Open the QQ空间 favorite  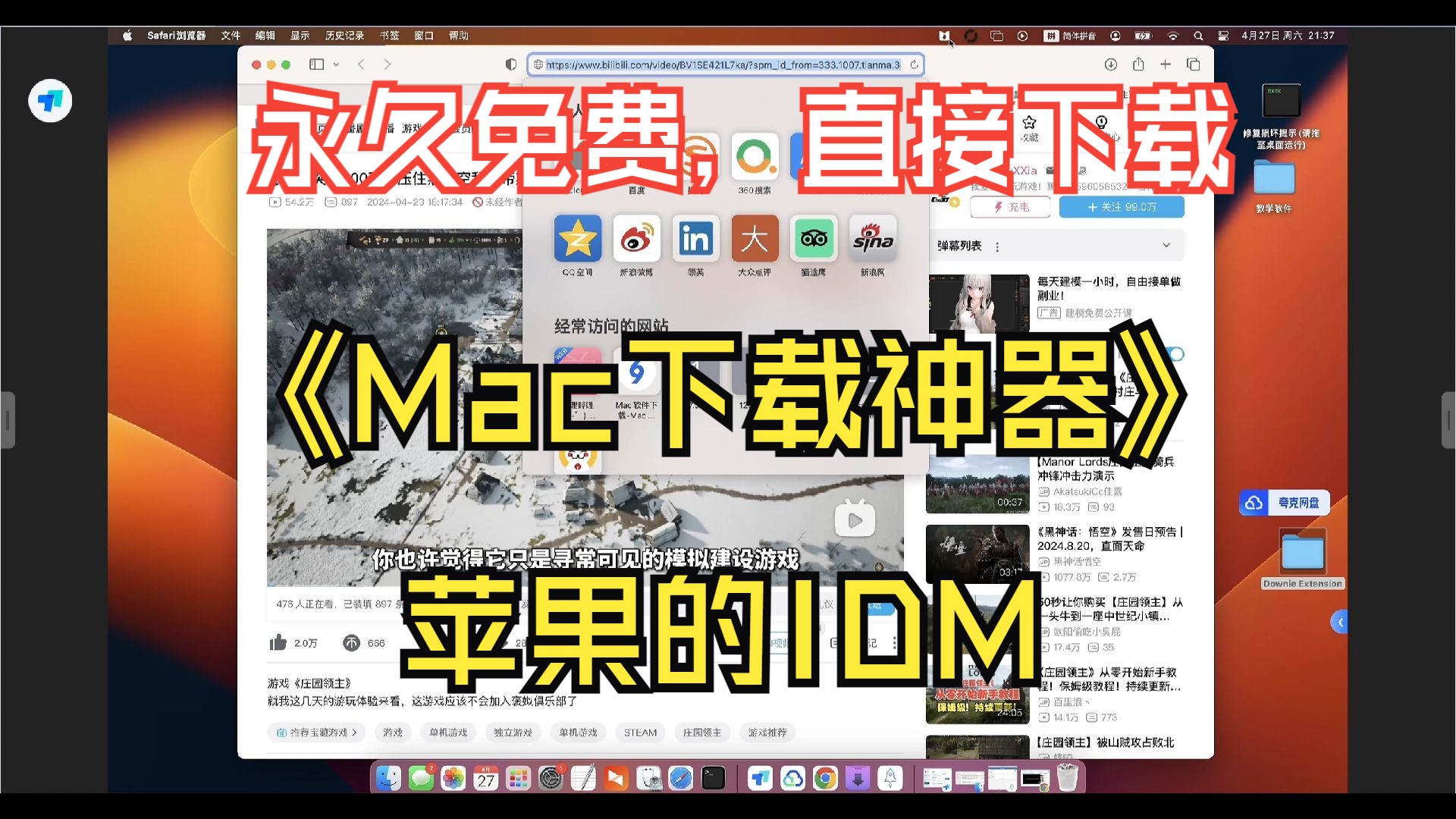pyautogui.click(x=577, y=246)
